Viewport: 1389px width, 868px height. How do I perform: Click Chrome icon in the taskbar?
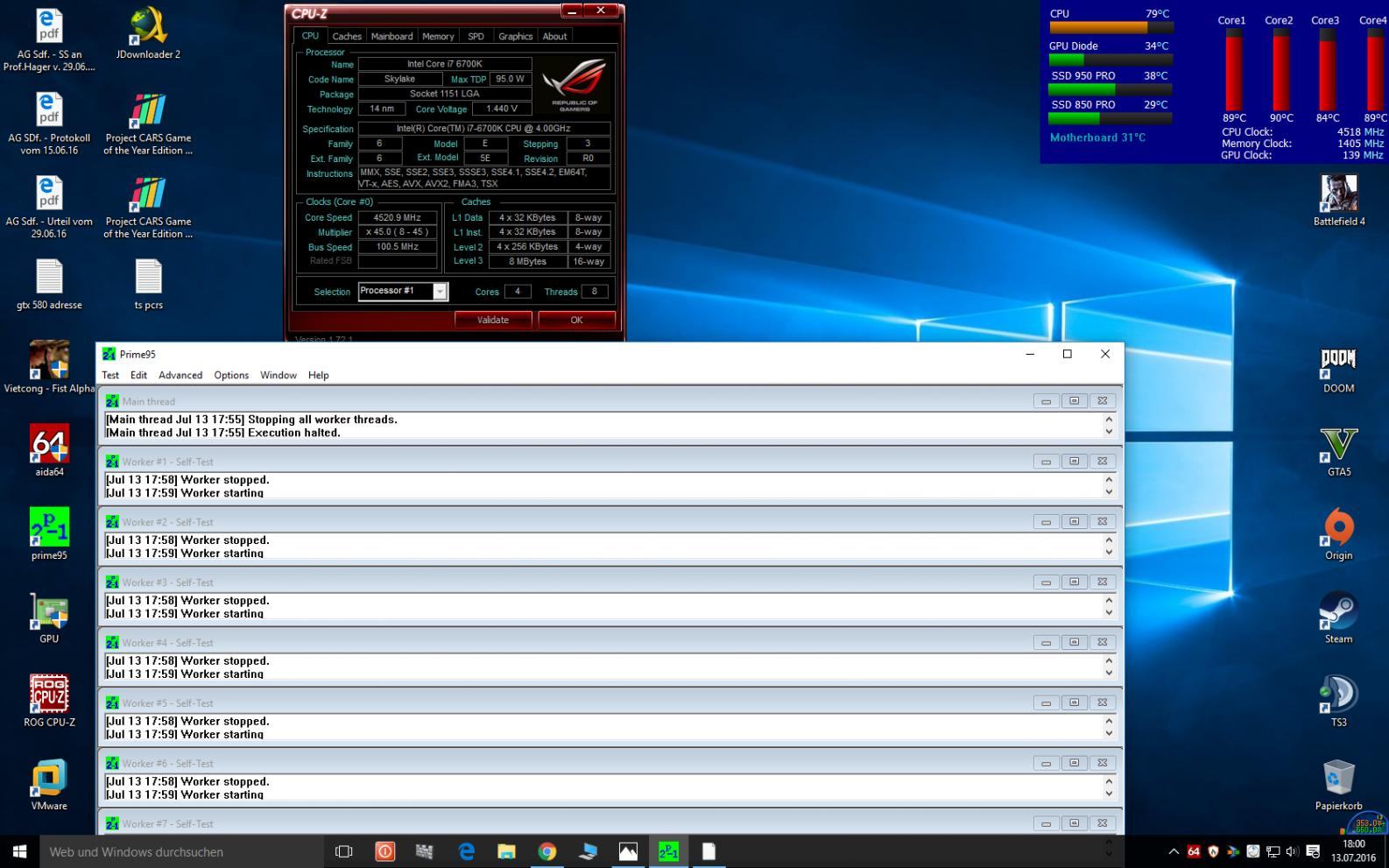(546, 851)
